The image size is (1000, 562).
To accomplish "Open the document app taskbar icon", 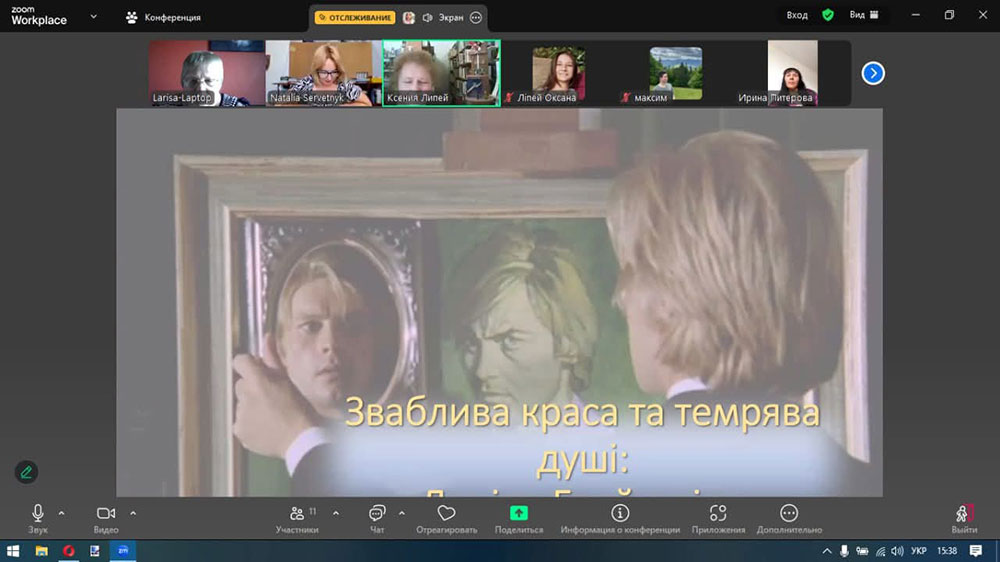I will pos(94,551).
